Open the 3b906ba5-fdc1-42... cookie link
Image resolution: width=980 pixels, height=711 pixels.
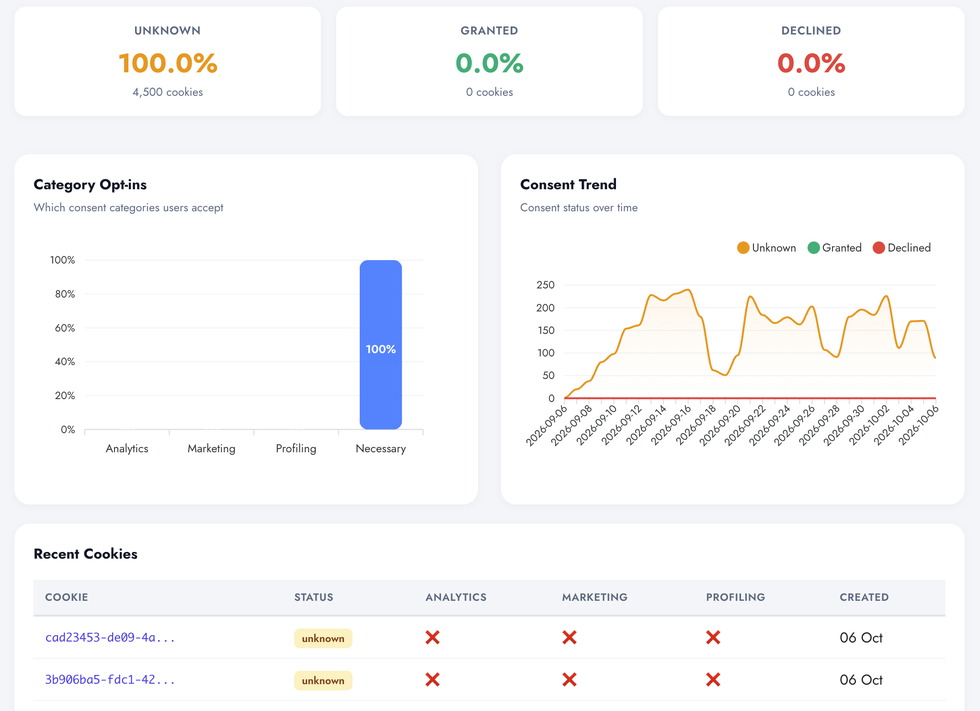110,680
